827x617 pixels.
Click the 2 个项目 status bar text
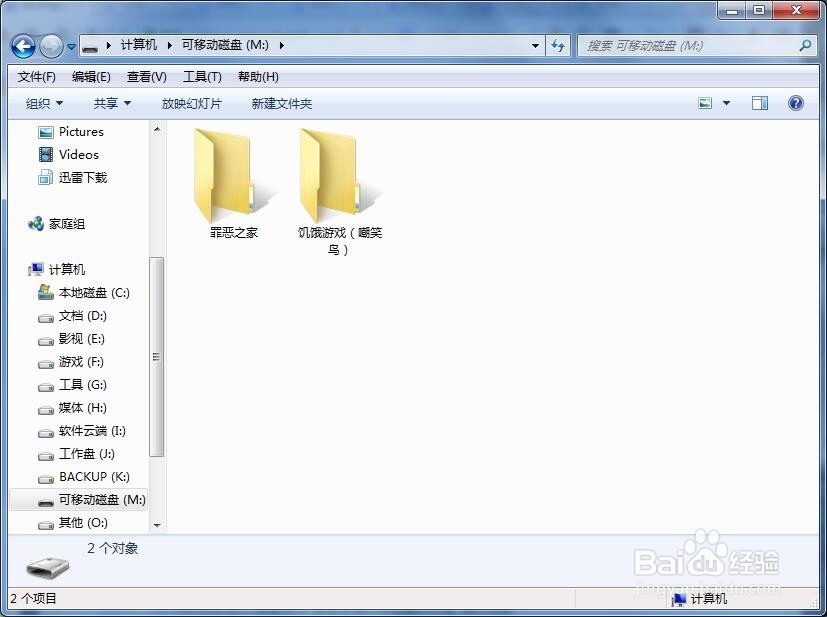click(x=33, y=599)
